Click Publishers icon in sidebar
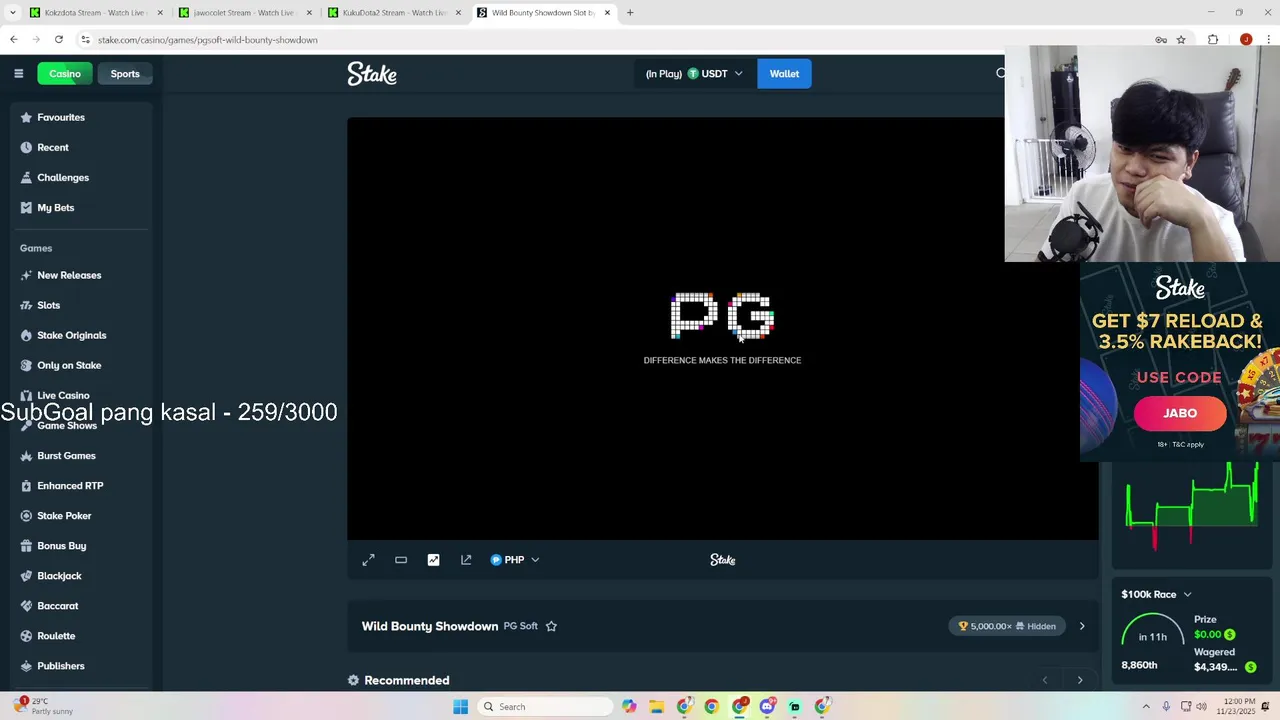 [x=26, y=666]
